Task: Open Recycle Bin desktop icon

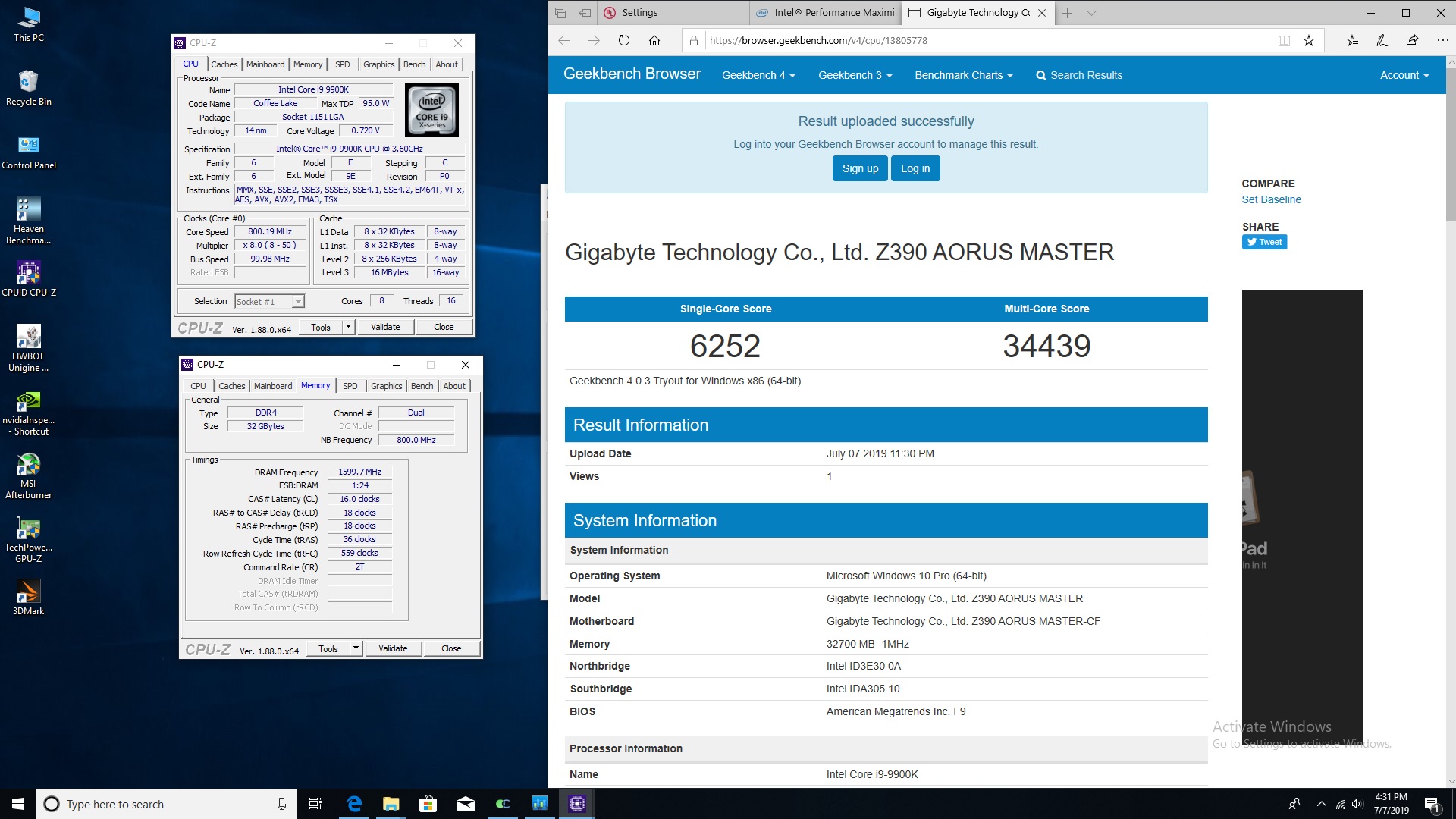Action: coord(29,88)
